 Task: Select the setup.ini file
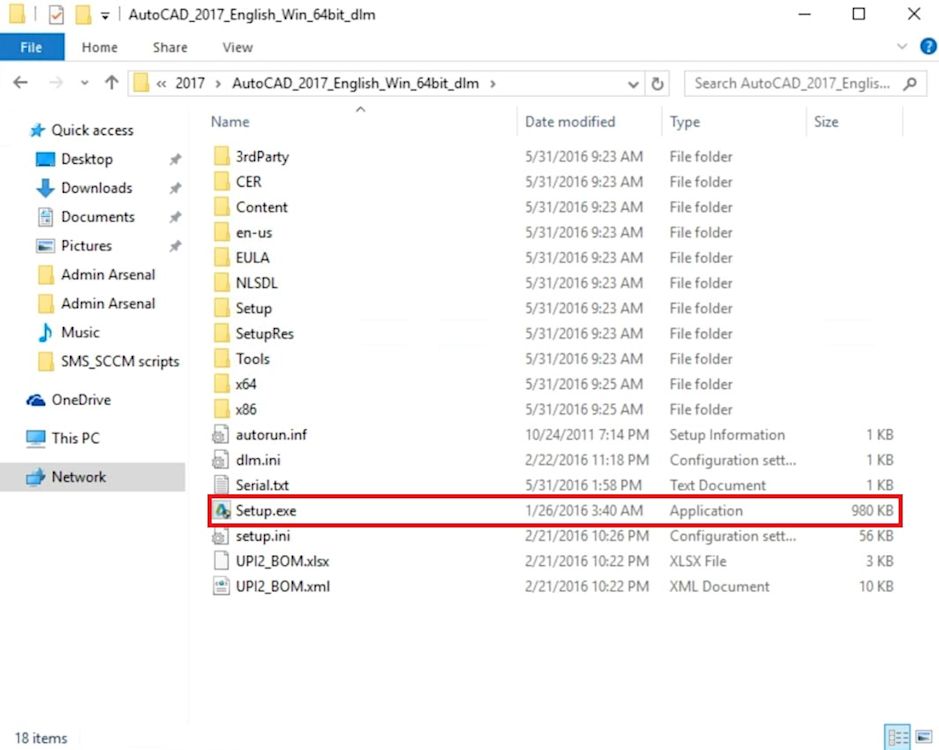[x=262, y=536]
